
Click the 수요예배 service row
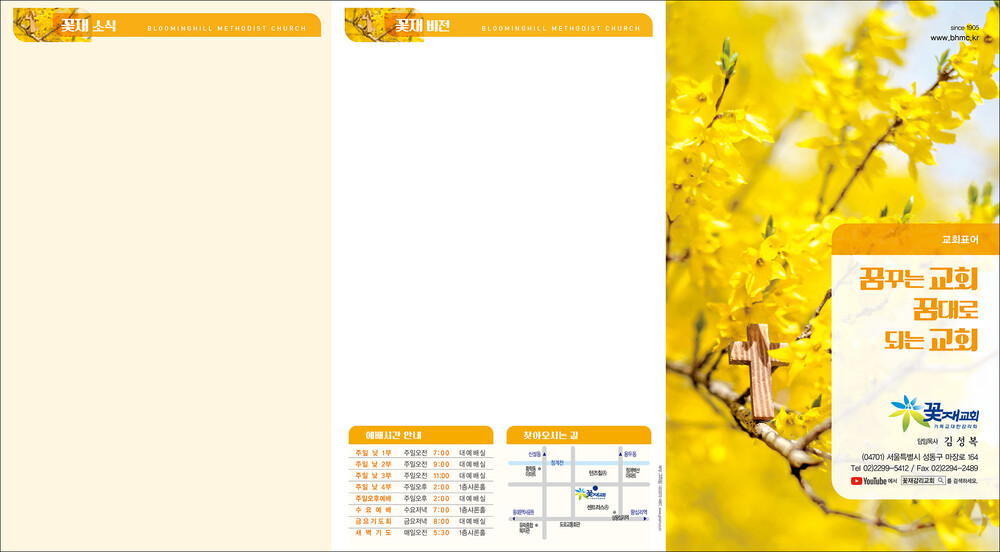[x=420, y=510]
